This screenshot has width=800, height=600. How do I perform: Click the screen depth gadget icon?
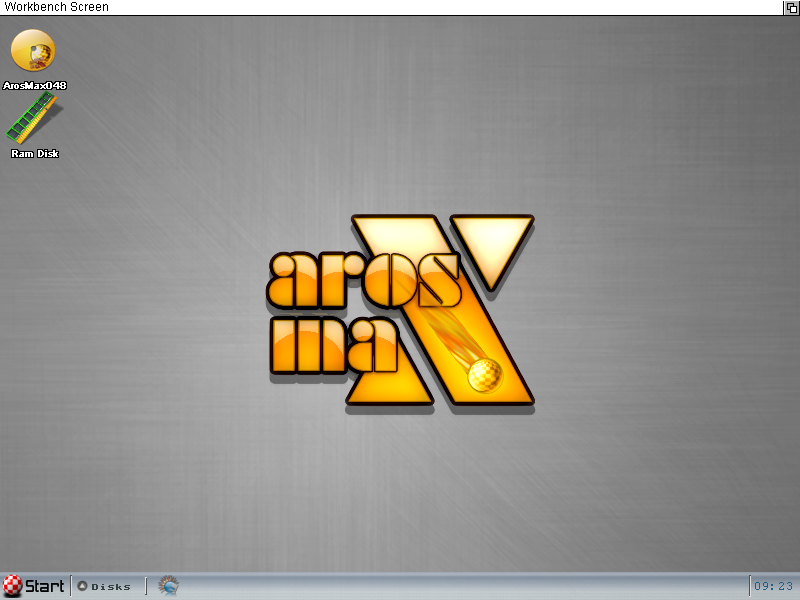791,8
